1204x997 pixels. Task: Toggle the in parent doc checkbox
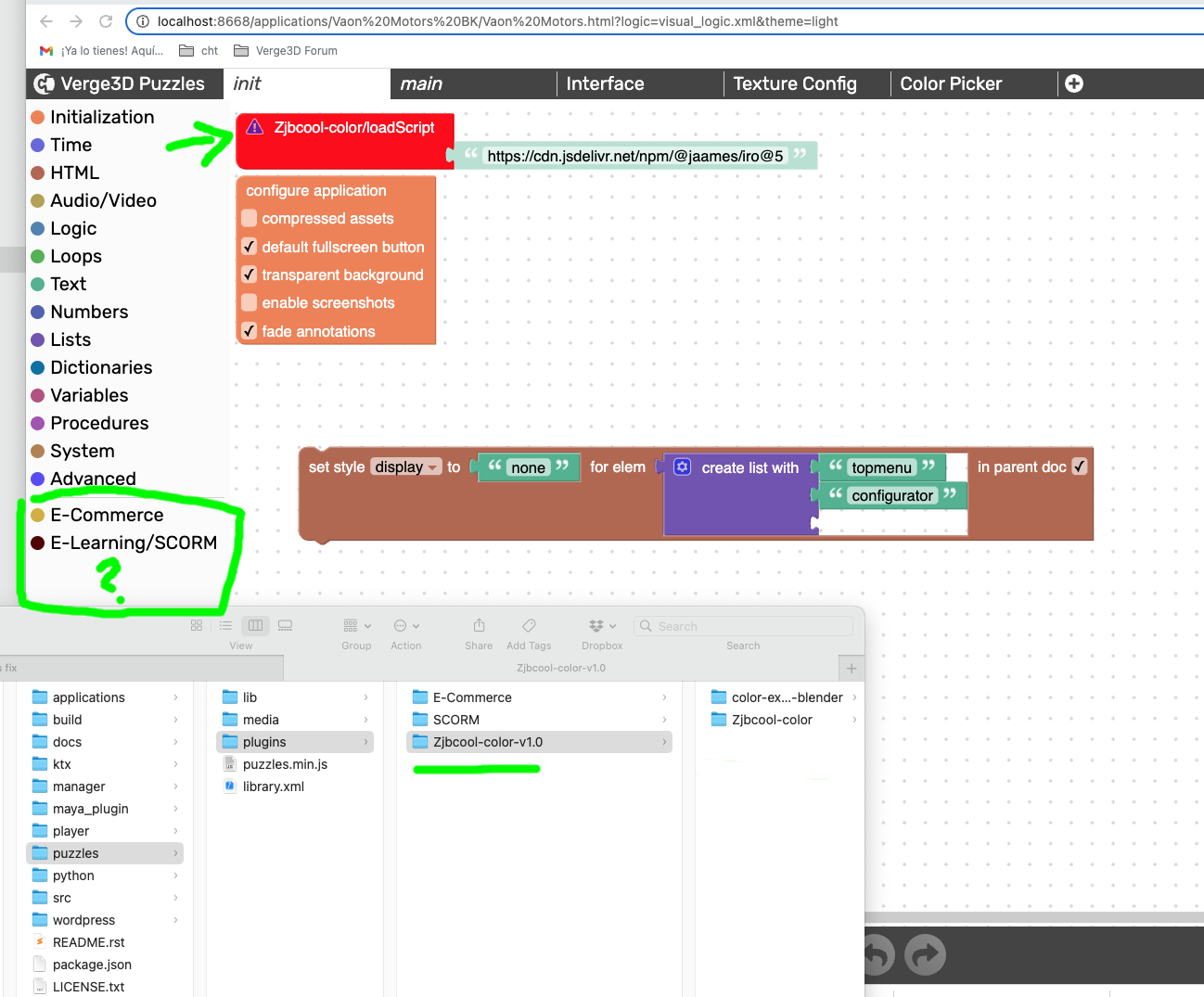coord(1080,467)
